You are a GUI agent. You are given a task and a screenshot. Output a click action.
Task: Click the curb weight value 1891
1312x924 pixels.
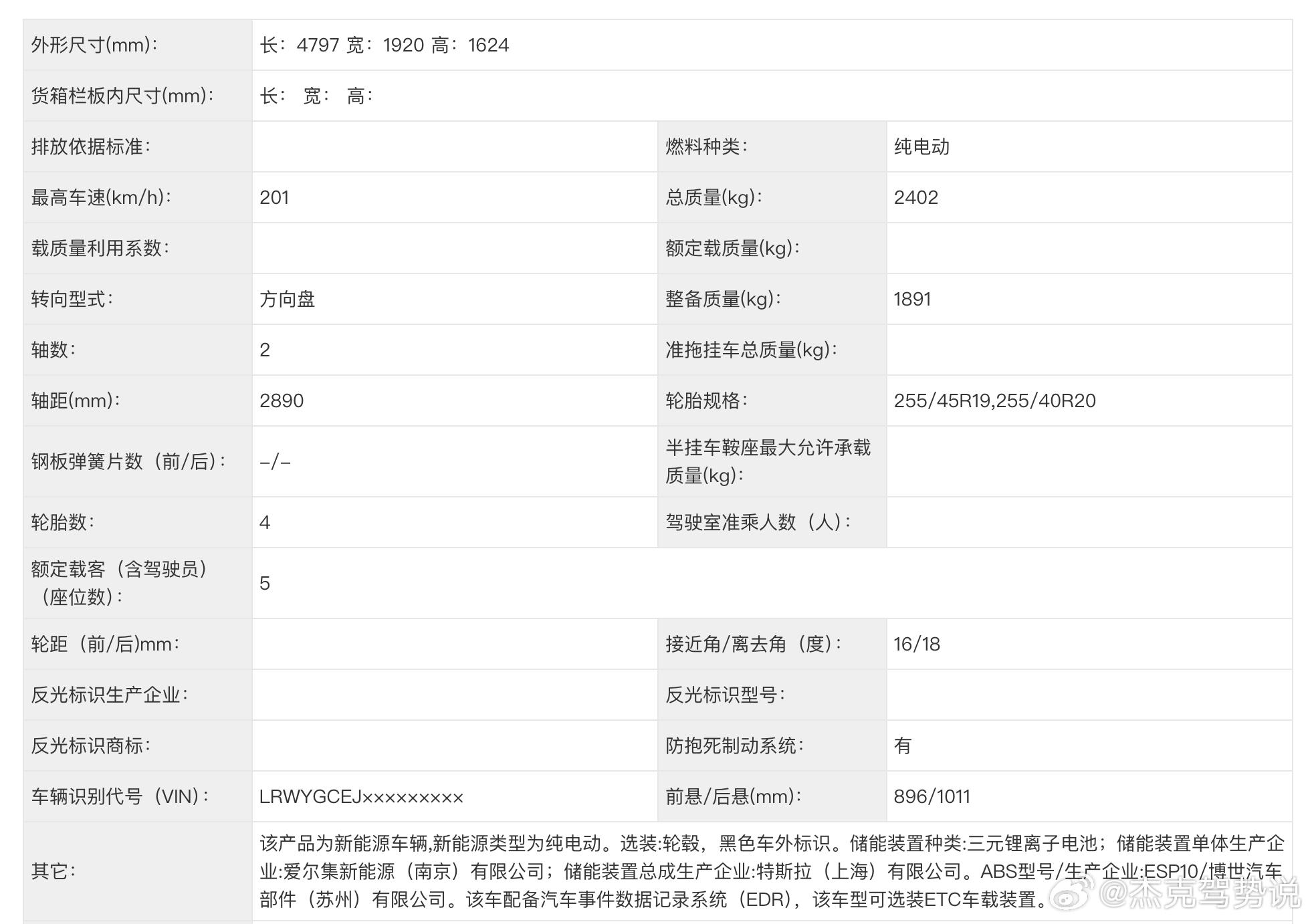pos(912,299)
